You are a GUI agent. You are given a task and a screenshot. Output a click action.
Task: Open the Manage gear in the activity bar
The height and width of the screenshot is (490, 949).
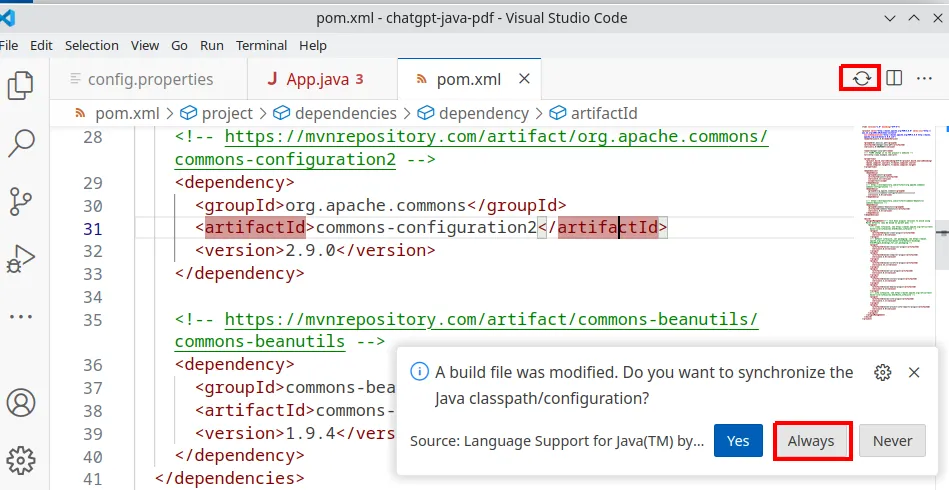(21, 461)
